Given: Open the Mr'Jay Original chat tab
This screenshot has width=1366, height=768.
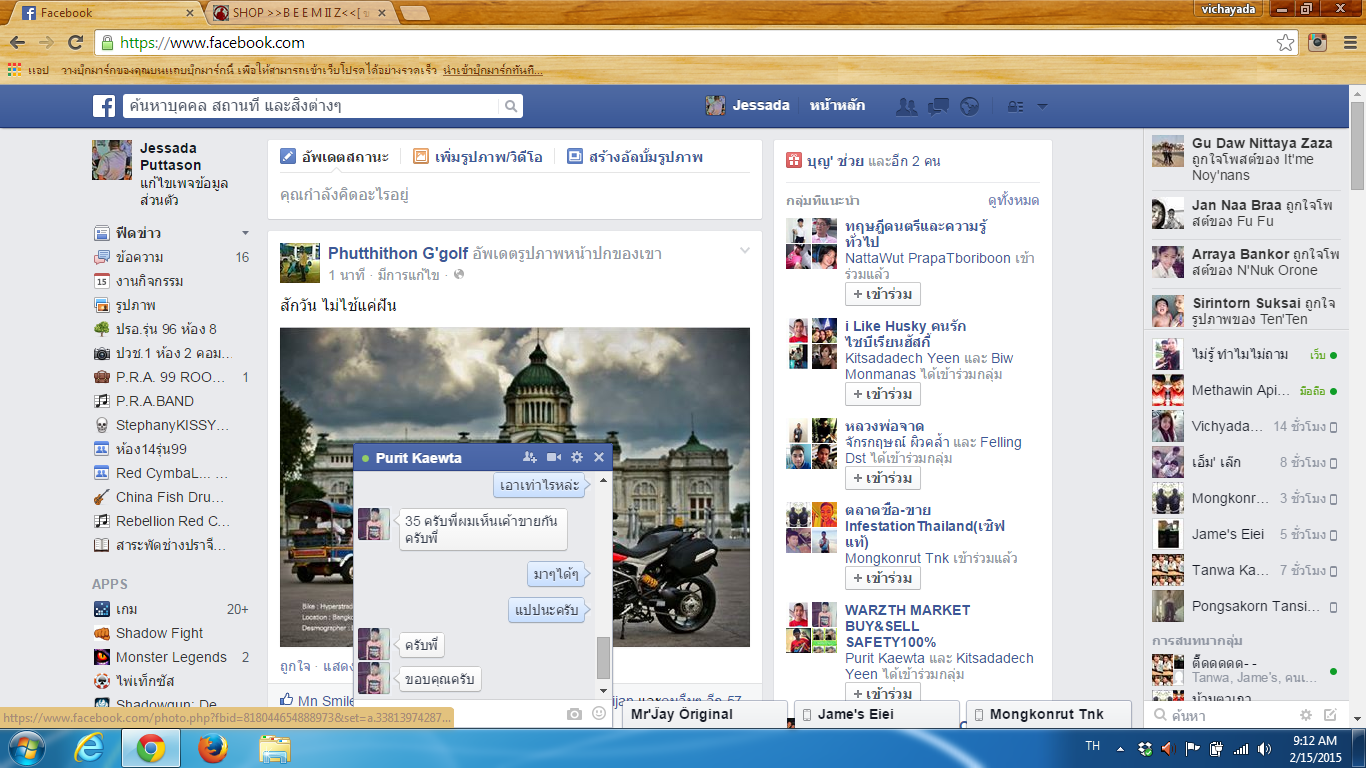Looking at the screenshot, I should [x=704, y=714].
